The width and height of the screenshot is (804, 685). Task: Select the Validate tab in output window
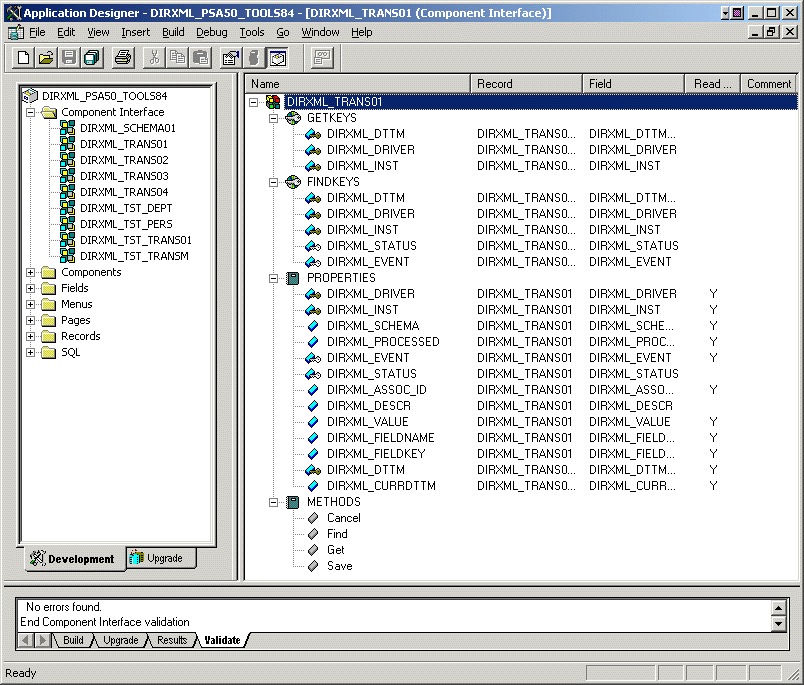pyautogui.click(x=222, y=640)
